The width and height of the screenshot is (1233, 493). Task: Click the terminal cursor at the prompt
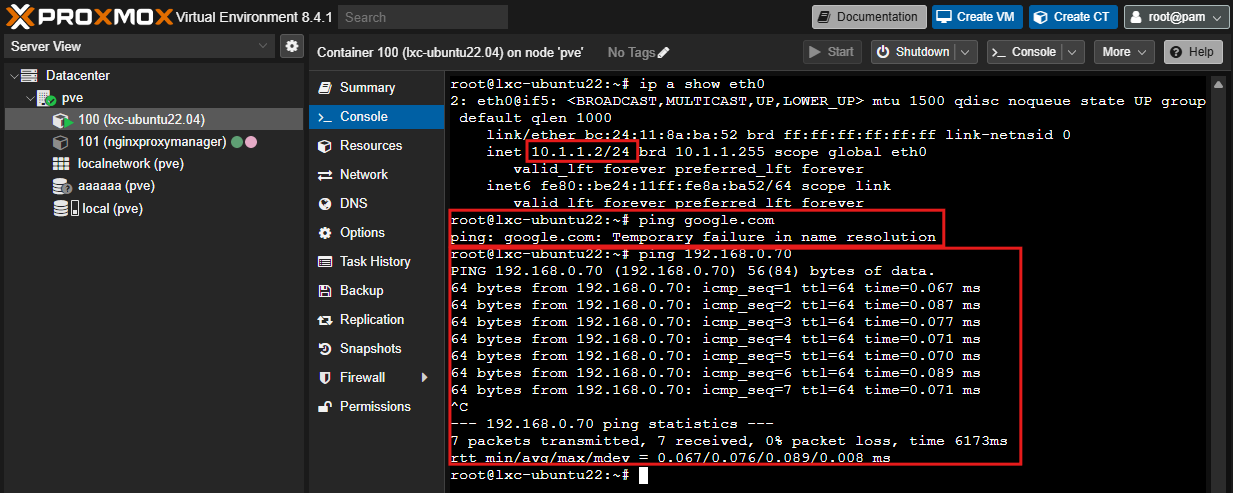(x=644, y=475)
